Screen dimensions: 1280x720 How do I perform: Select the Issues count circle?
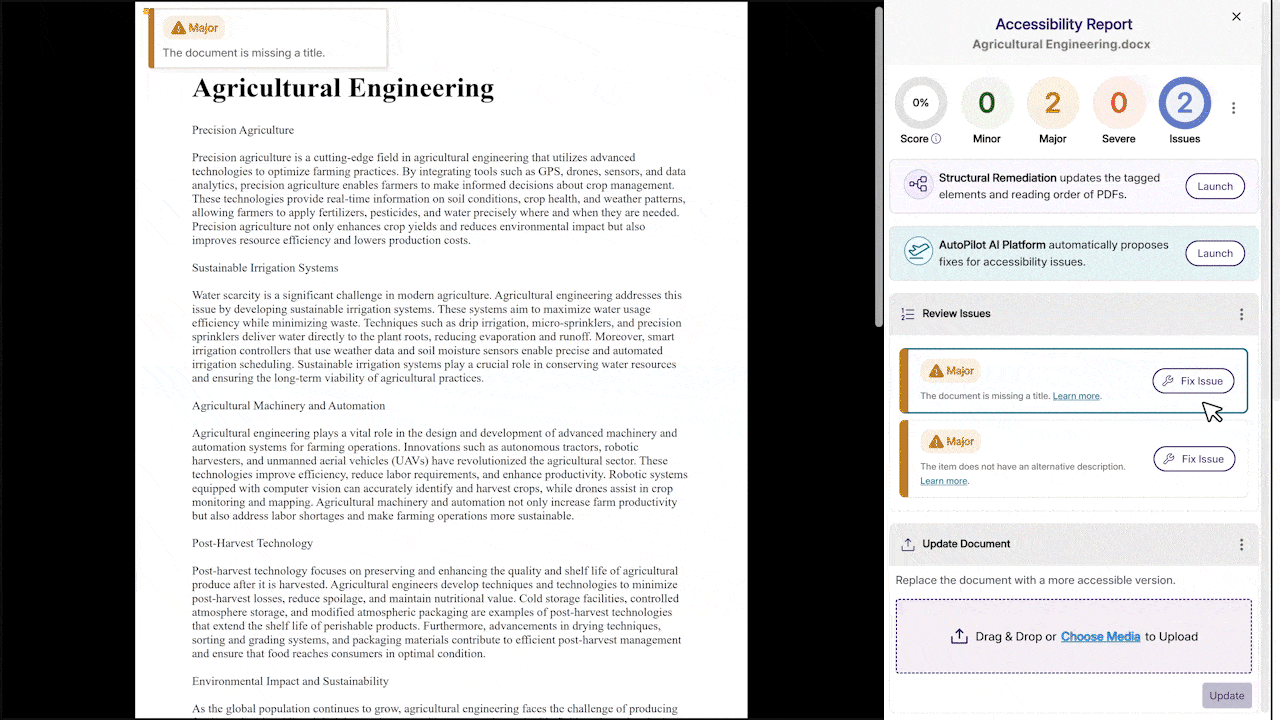(1184, 103)
